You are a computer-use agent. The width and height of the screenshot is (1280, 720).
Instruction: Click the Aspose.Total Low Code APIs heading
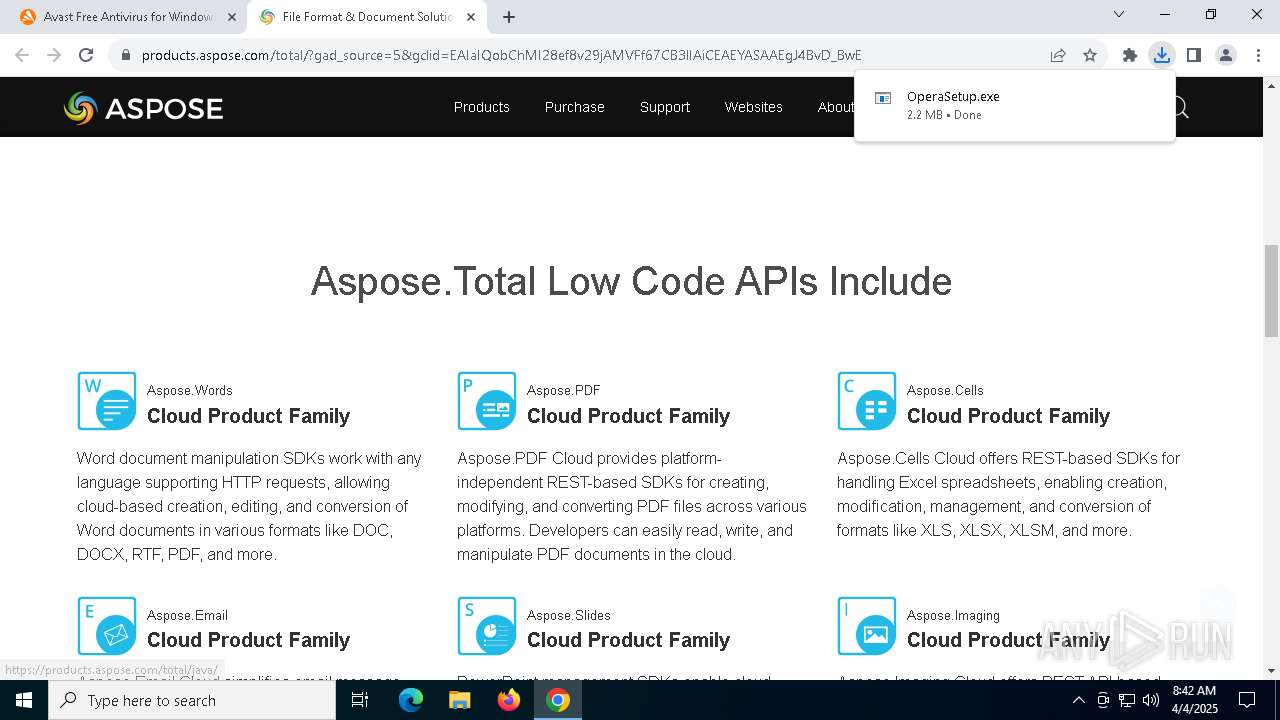[x=631, y=281]
